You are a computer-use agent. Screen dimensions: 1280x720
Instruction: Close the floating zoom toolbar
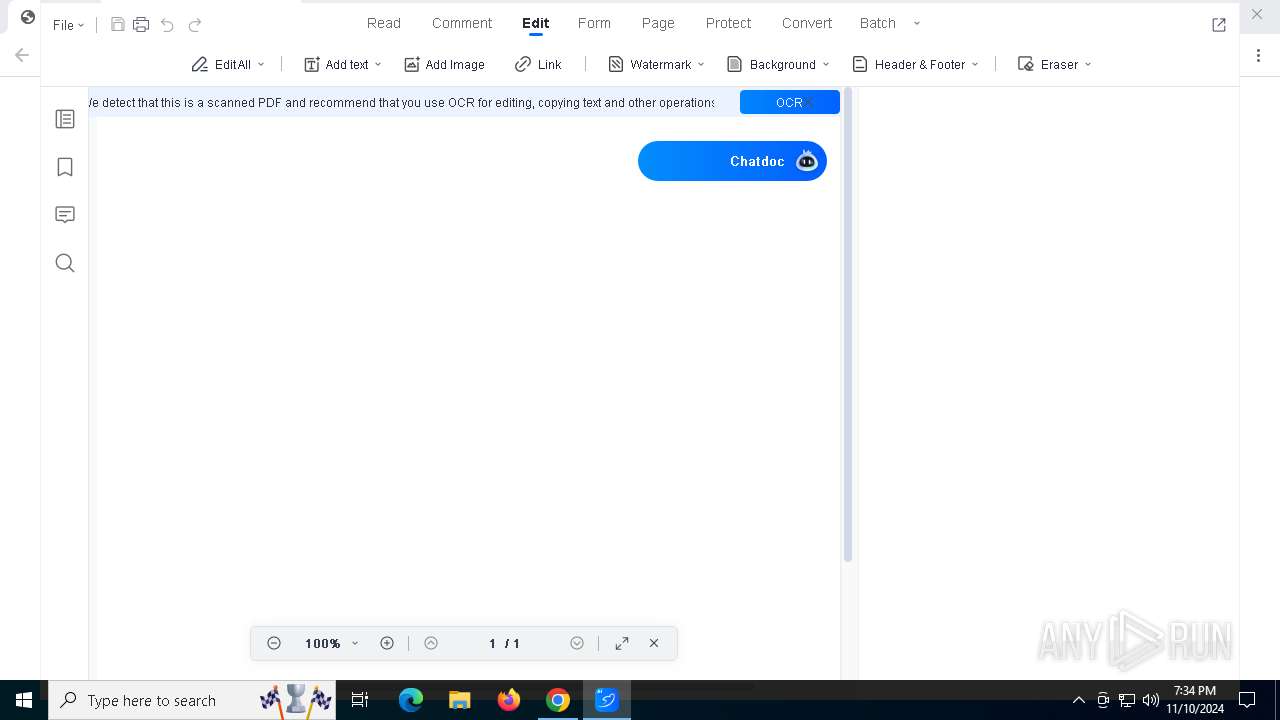654,643
